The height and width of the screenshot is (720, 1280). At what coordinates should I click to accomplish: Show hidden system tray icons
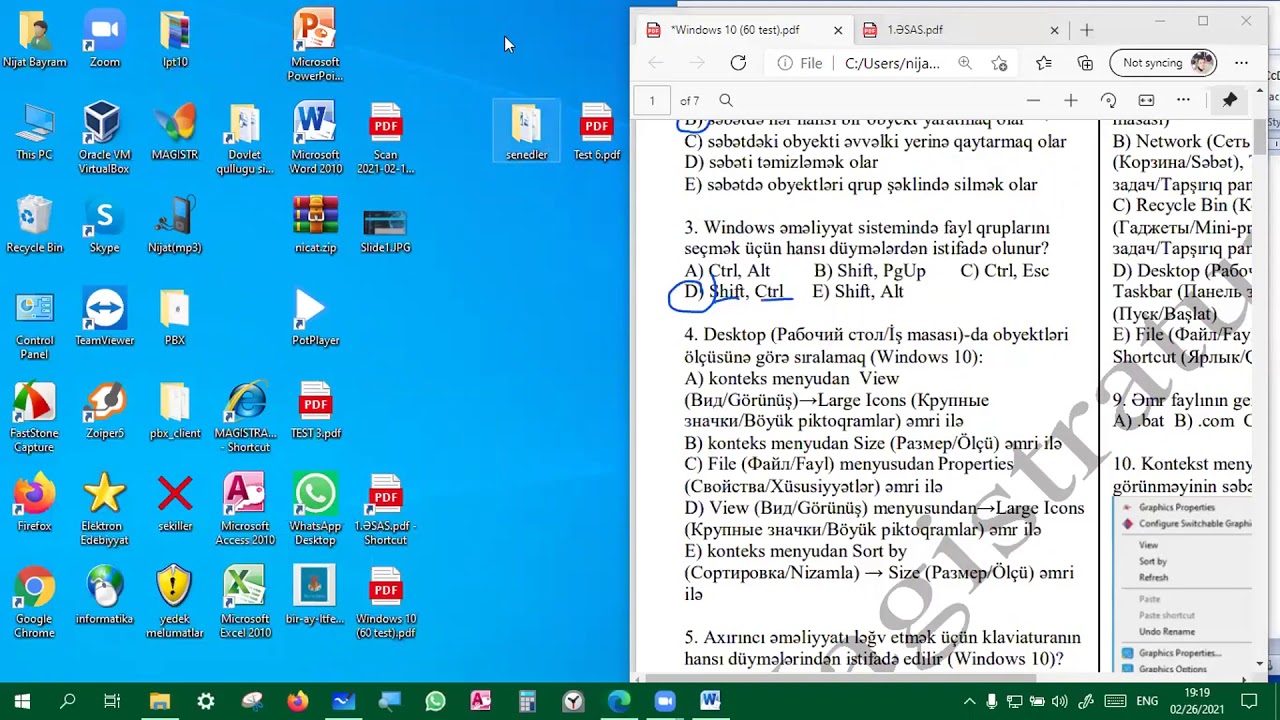[x=969, y=701]
